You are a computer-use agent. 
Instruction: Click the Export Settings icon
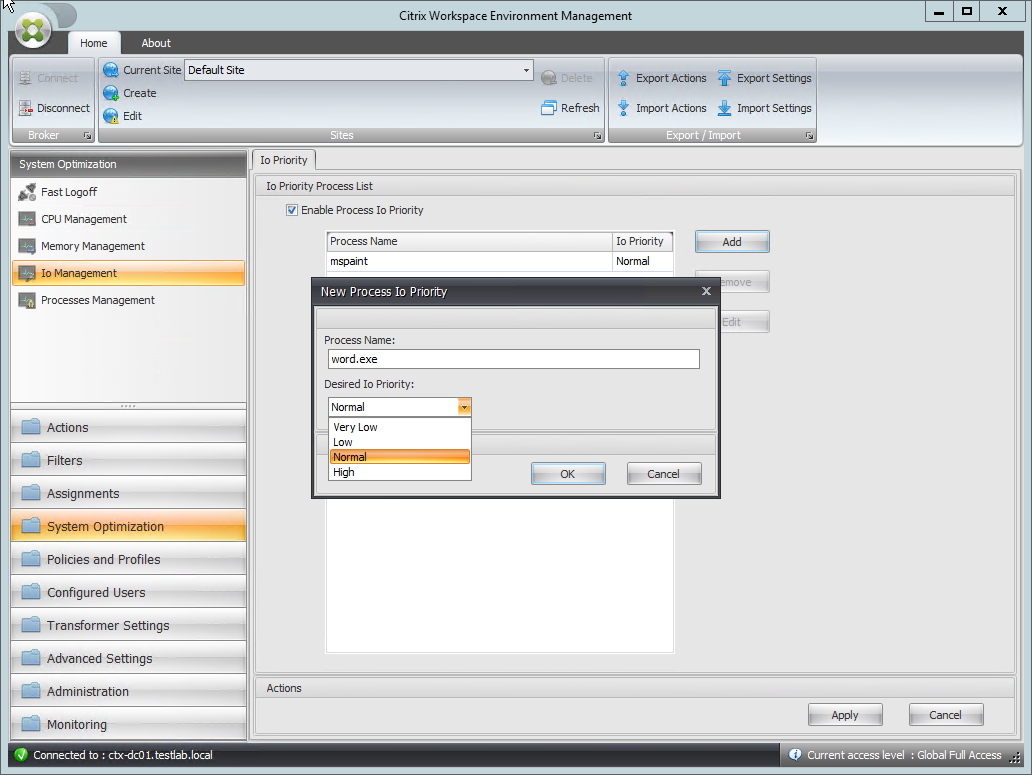pyautogui.click(x=724, y=78)
